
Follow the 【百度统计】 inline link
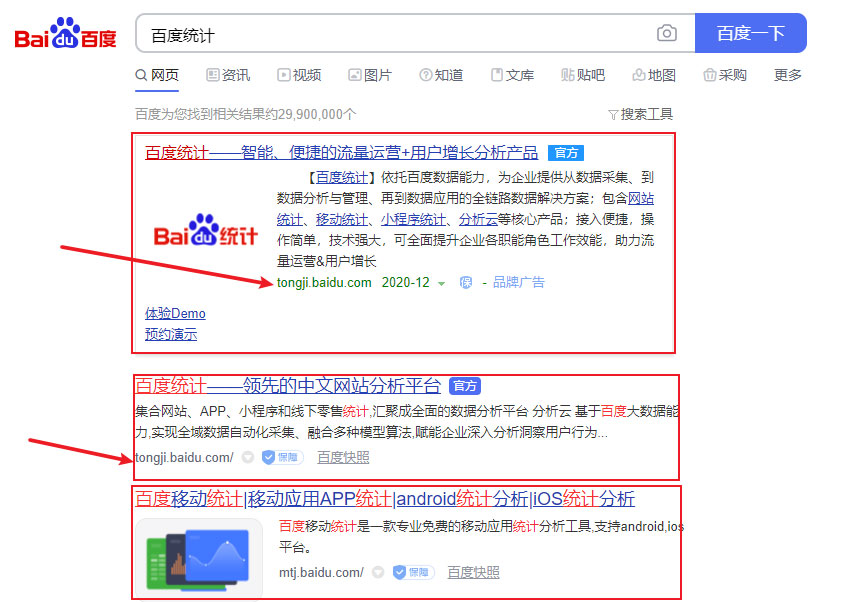coord(342,177)
